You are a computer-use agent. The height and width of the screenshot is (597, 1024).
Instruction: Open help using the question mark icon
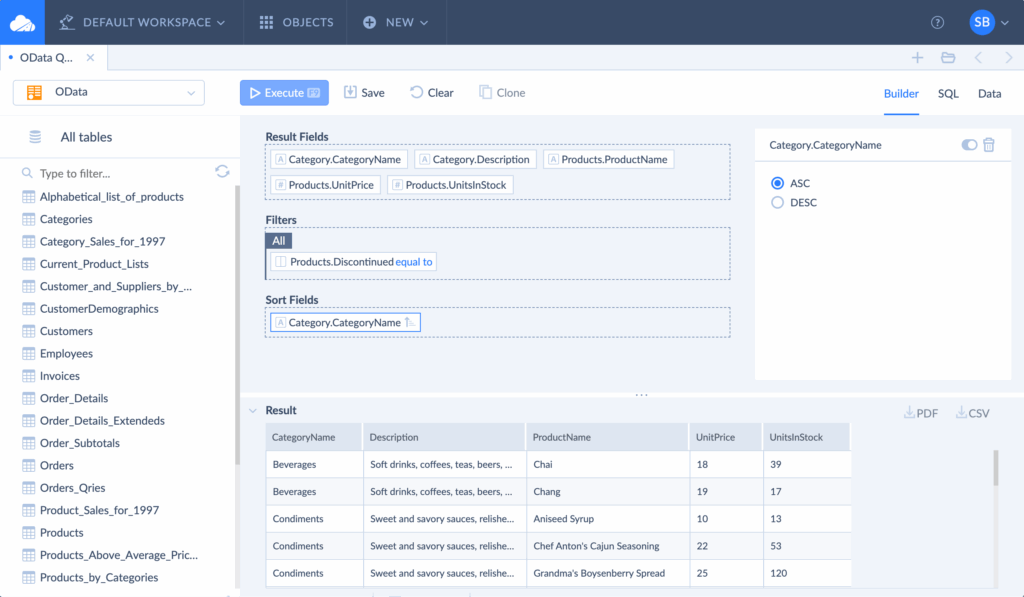click(x=937, y=21)
